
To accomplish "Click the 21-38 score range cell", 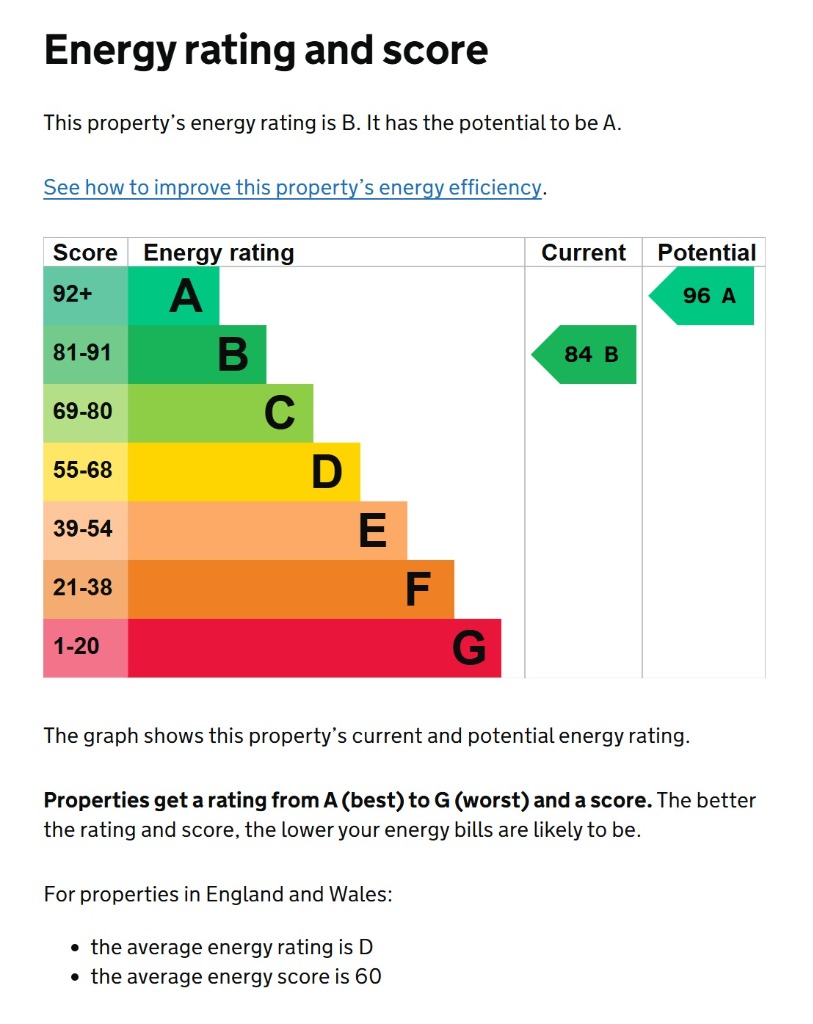I will [86, 588].
